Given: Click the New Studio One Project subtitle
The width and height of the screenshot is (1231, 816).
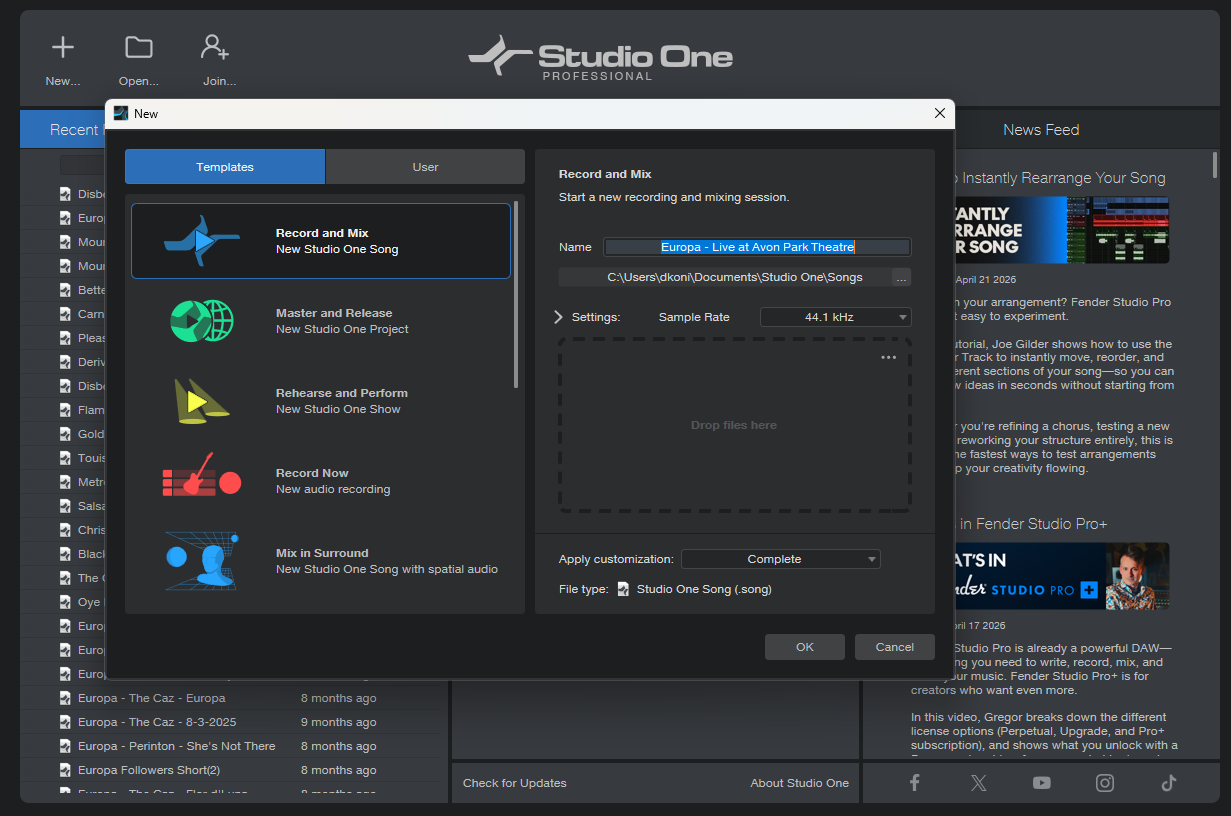Looking at the screenshot, I should tap(342, 329).
